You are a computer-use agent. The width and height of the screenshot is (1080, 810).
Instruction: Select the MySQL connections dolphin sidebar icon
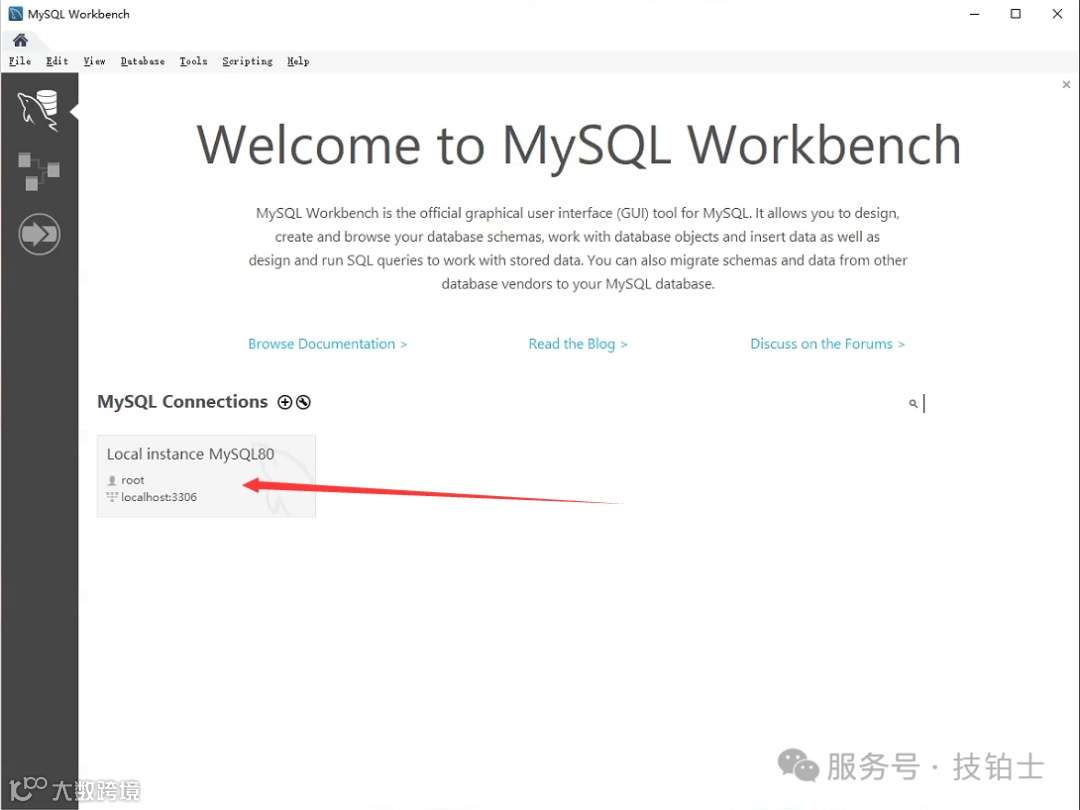click(x=39, y=110)
